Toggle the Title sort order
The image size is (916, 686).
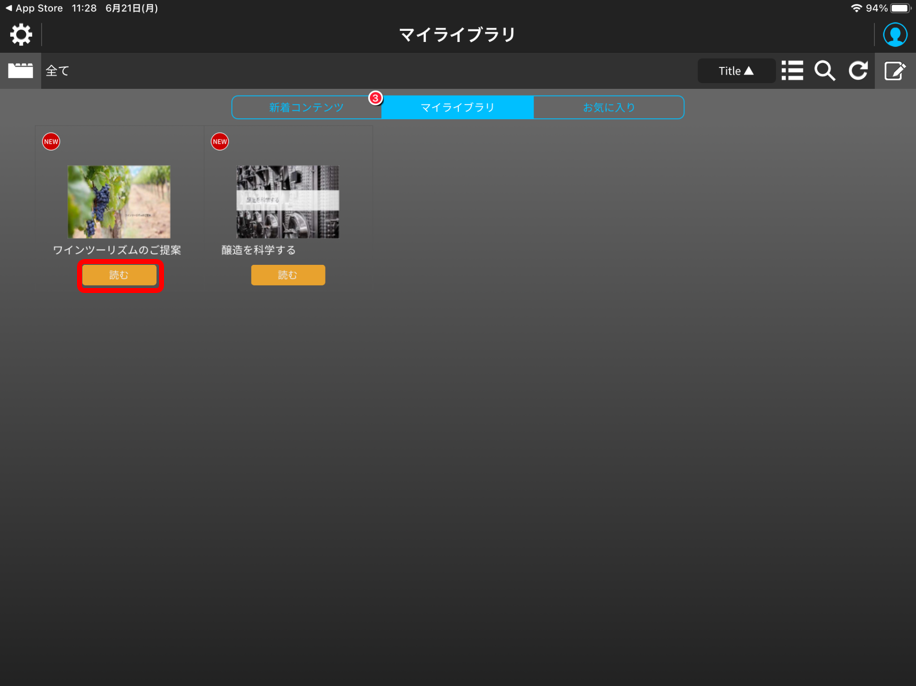[x=736, y=71]
